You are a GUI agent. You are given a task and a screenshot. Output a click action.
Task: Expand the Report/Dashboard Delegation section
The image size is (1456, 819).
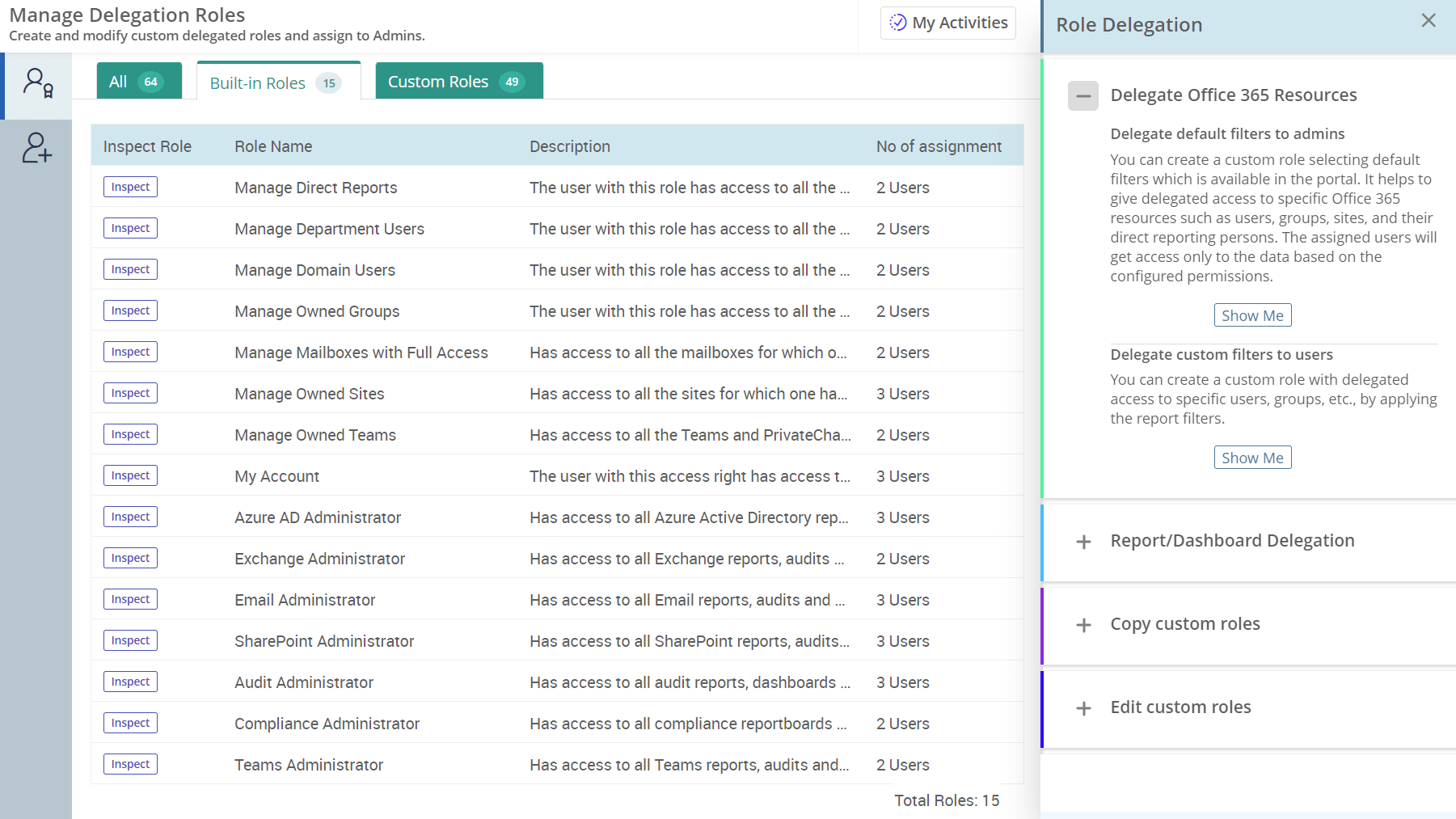coord(1083,541)
